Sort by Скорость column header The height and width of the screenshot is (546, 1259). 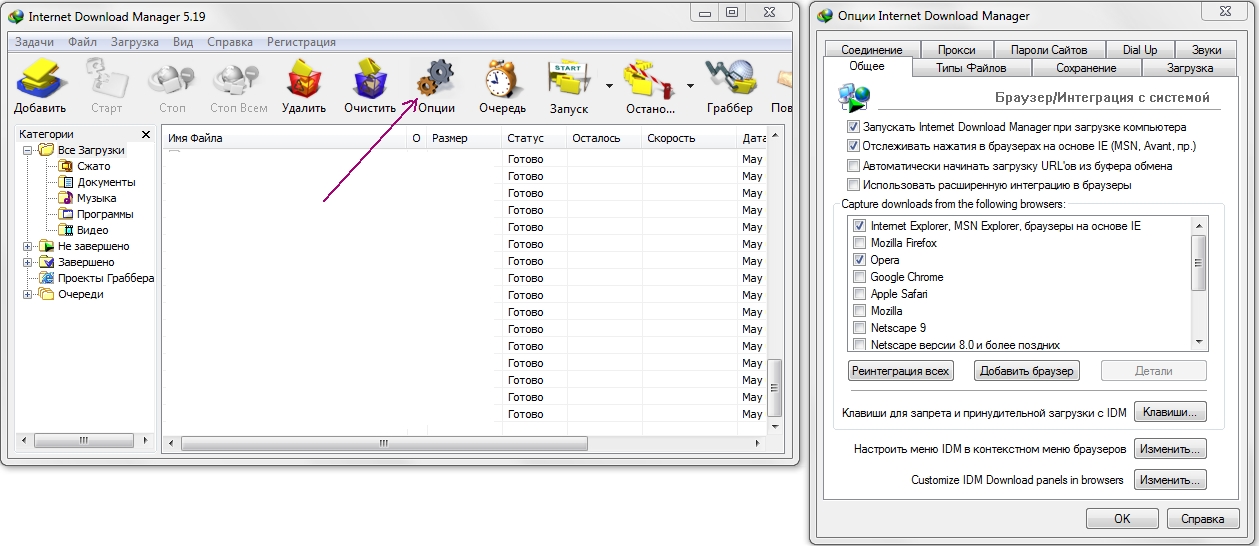[688, 138]
